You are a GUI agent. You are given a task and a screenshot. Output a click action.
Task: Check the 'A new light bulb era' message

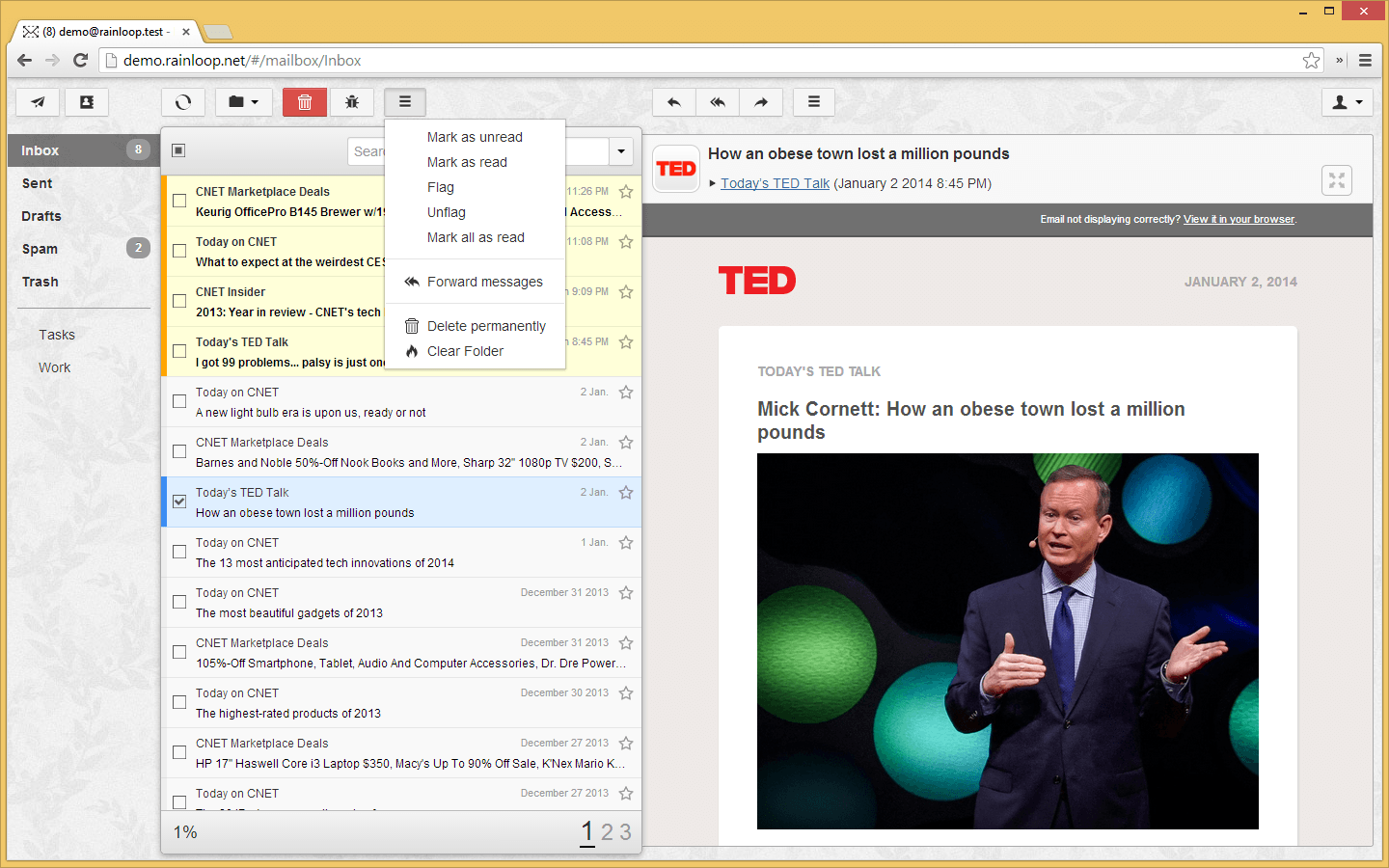click(x=179, y=401)
